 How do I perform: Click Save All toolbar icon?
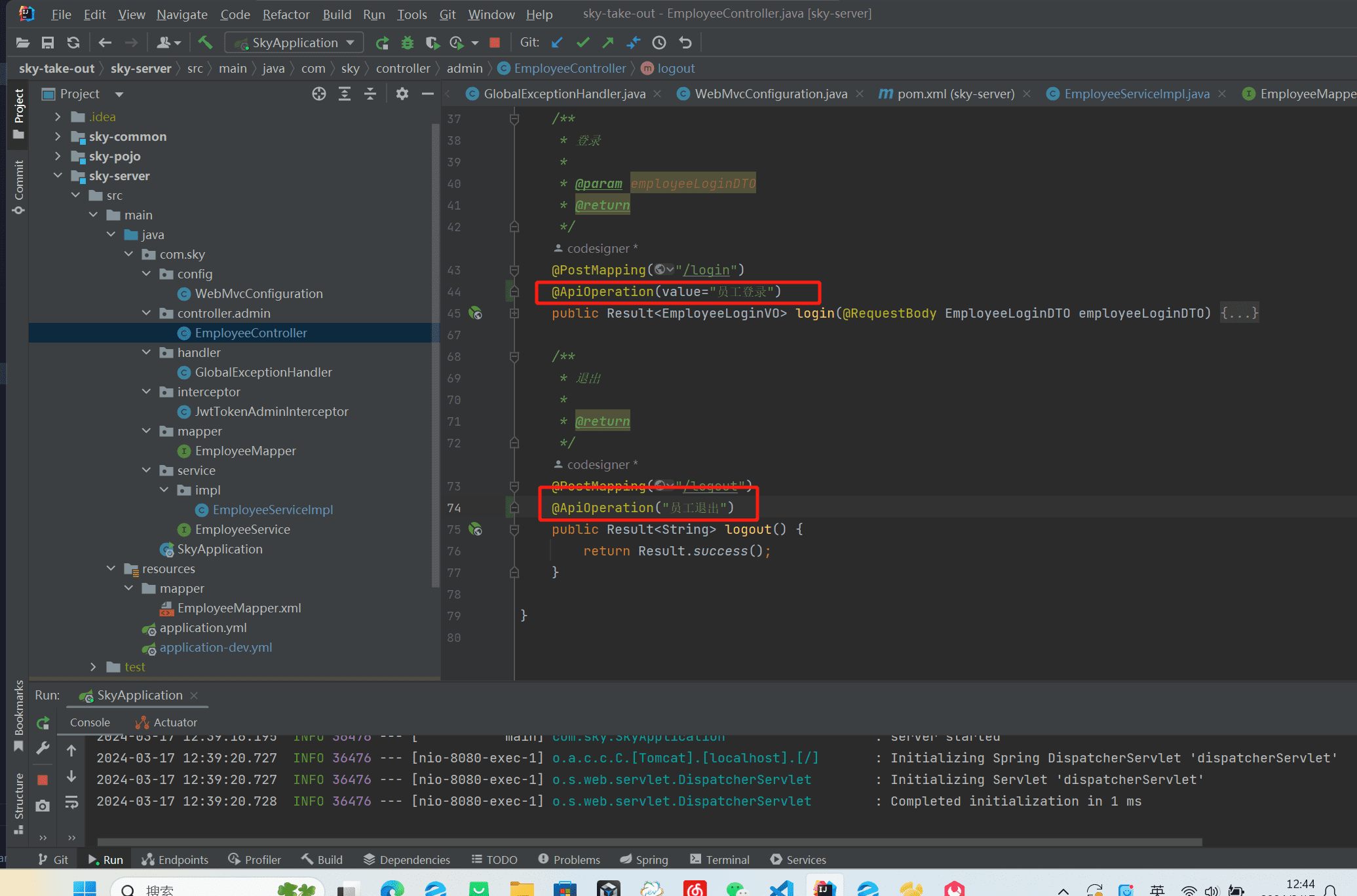pyautogui.click(x=48, y=43)
